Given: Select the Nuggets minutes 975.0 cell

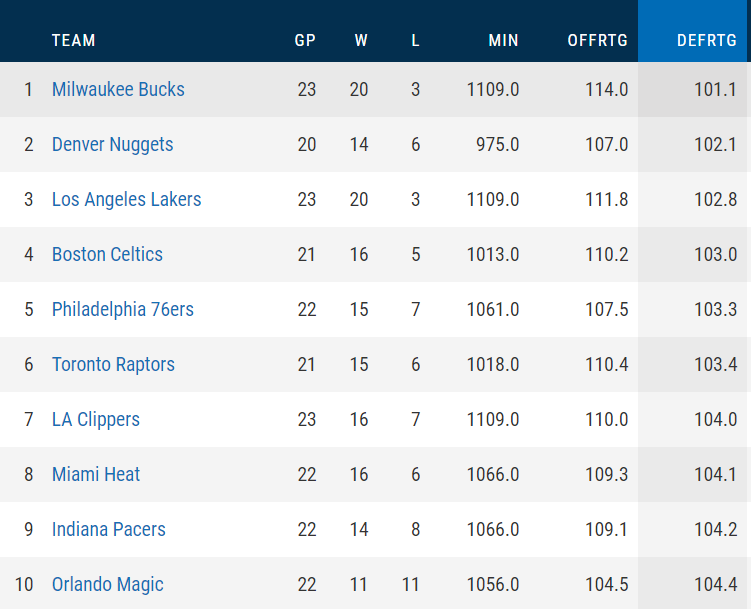Looking at the screenshot, I should click(497, 145).
